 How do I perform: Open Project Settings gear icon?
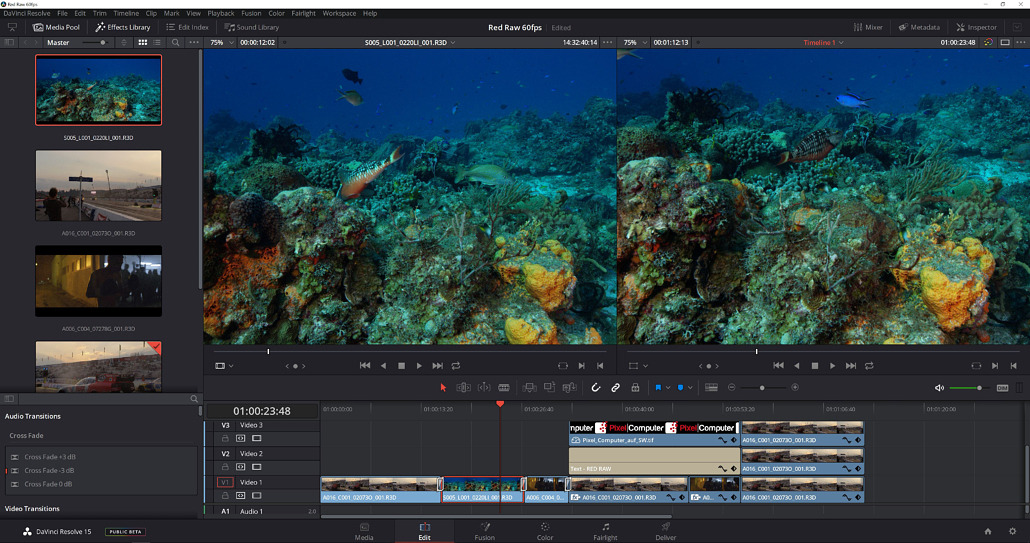point(1012,531)
